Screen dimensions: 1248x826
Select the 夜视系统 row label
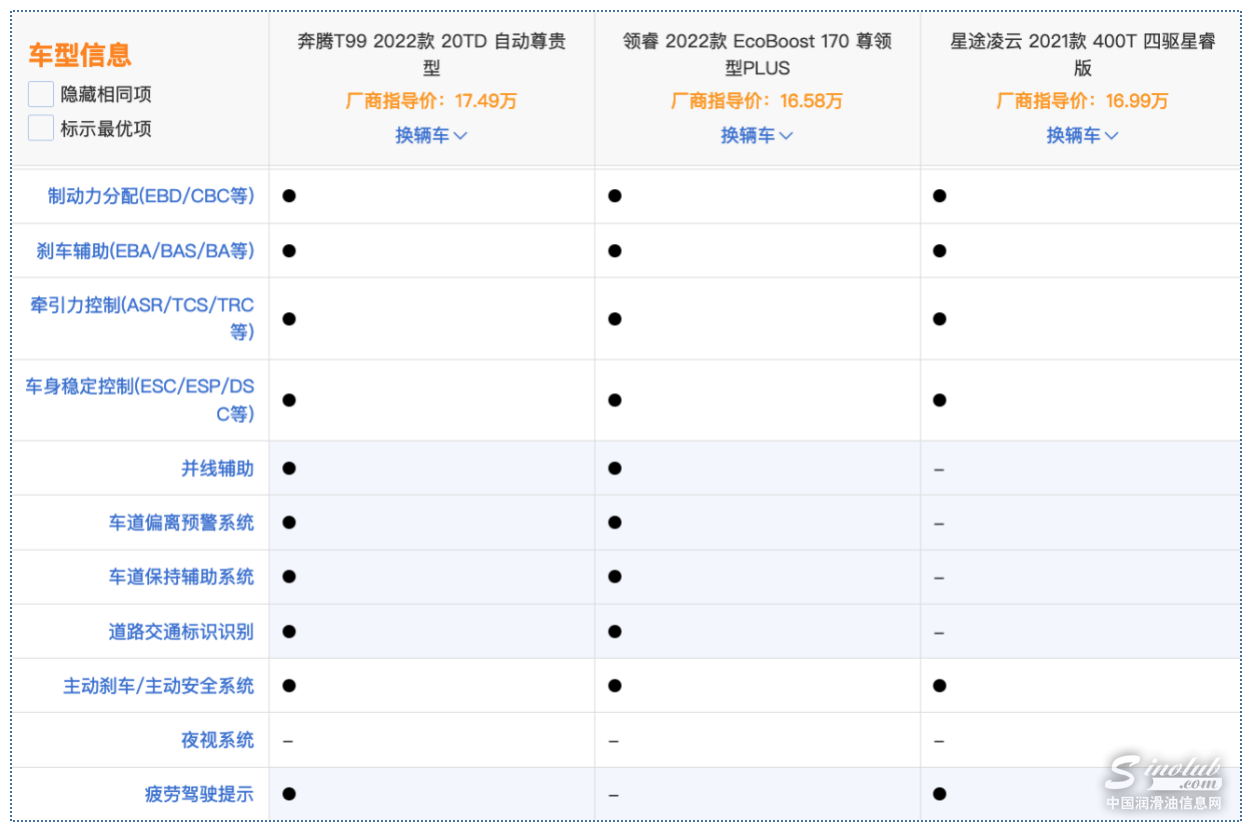(x=217, y=740)
